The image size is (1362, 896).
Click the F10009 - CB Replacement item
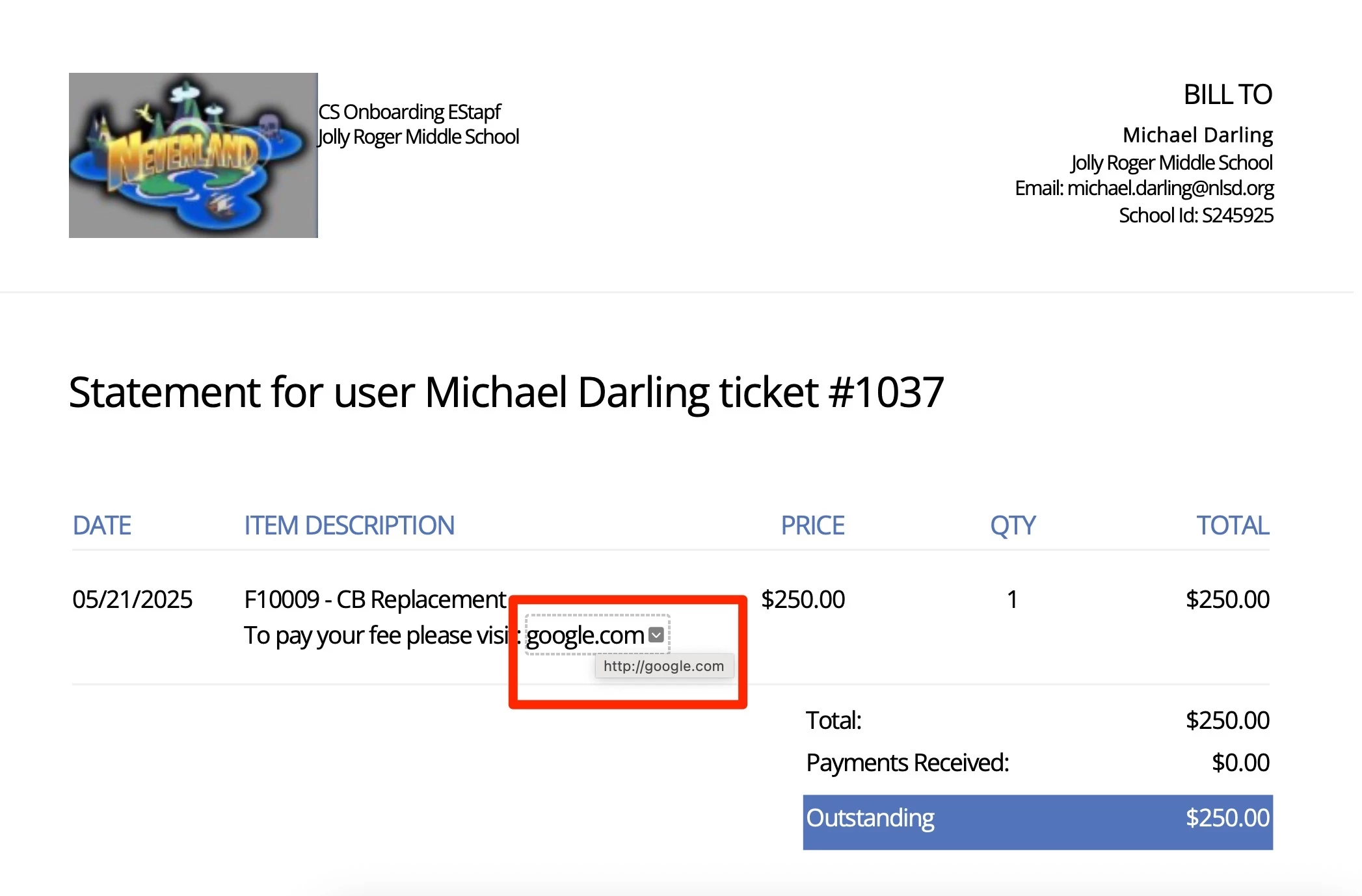375,600
